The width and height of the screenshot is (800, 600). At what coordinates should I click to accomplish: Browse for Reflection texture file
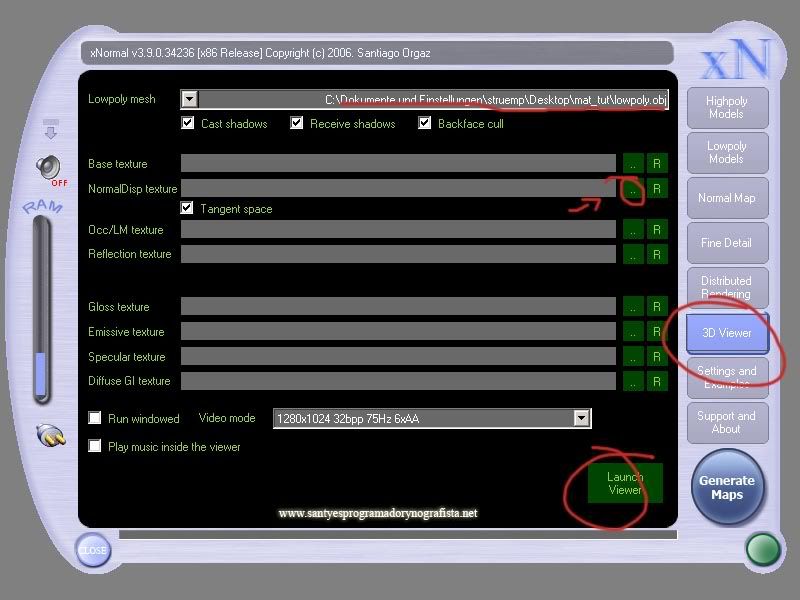point(633,254)
